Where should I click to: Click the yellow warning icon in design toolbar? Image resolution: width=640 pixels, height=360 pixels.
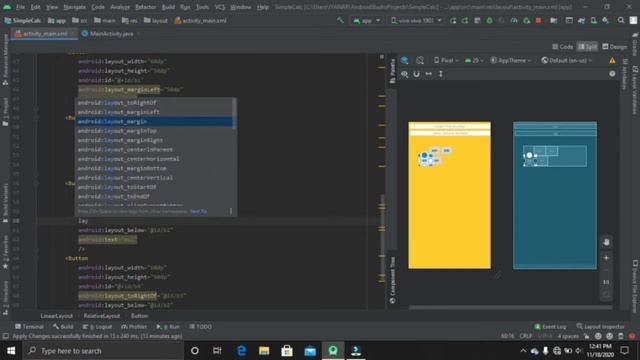(x=612, y=60)
